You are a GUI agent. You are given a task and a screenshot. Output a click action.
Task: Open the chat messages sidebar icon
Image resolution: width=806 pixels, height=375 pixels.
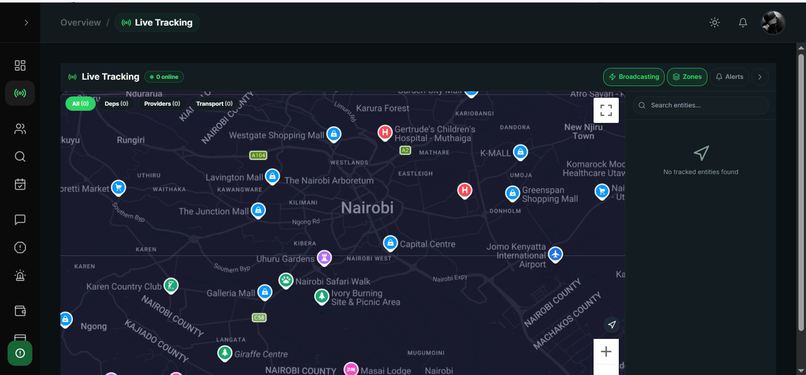[x=20, y=220]
